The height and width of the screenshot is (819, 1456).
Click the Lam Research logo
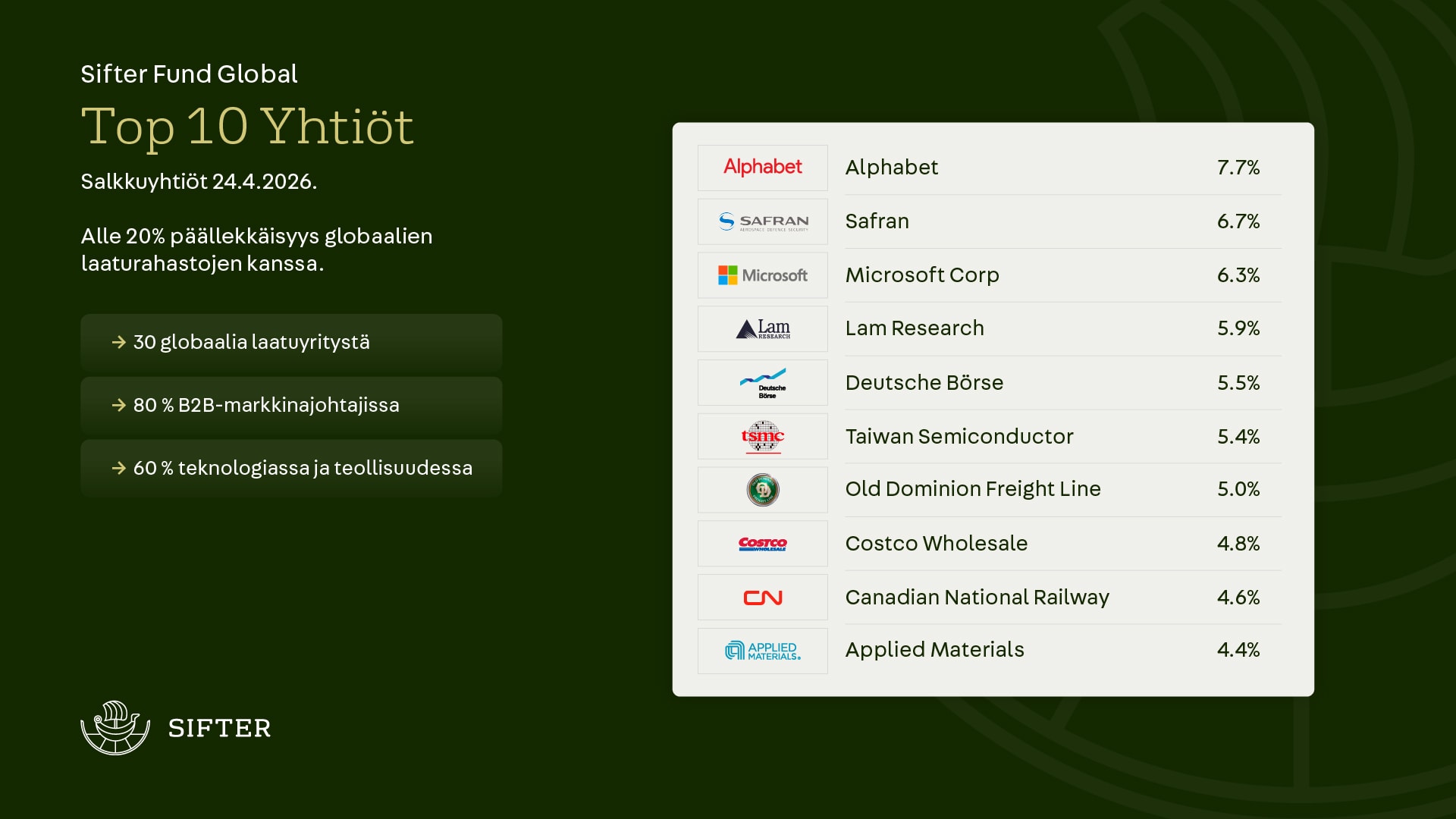762,328
